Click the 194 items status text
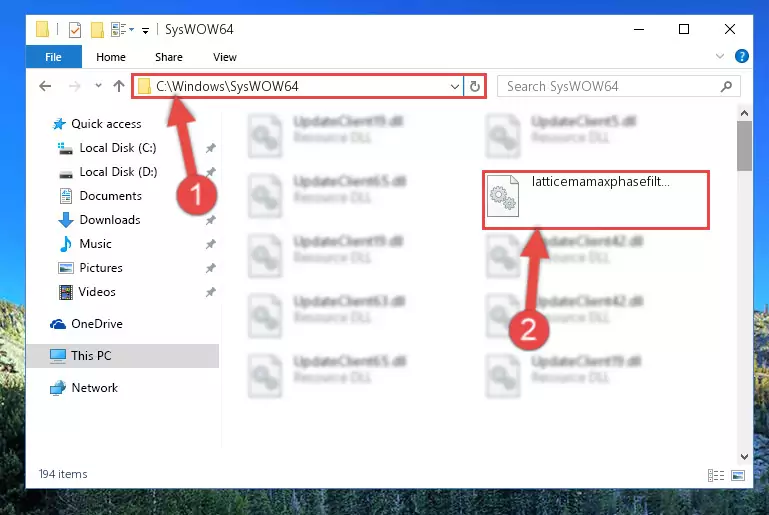Image resolution: width=769 pixels, height=515 pixels. (x=63, y=474)
